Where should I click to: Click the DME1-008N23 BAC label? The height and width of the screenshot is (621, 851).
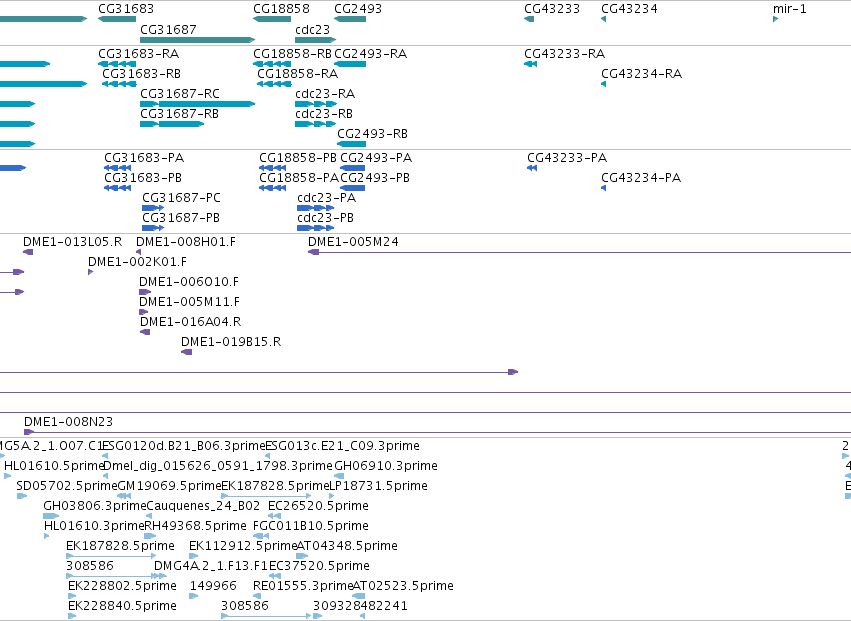68,422
